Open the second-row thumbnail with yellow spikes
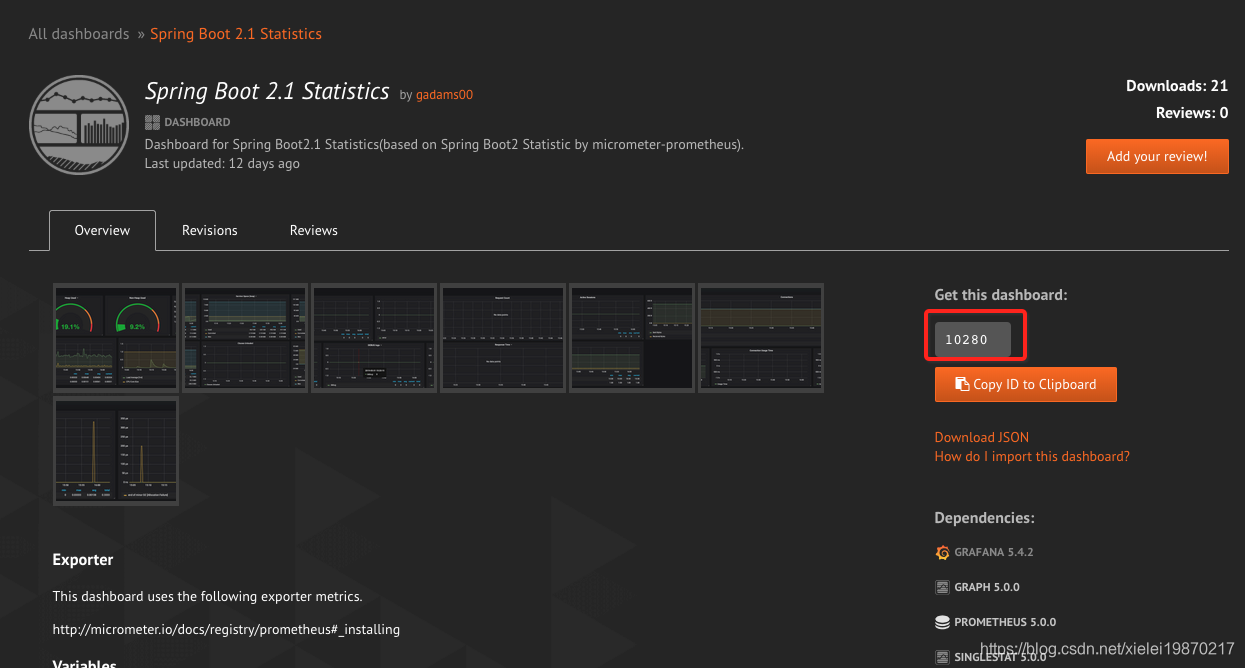 click(x=115, y=451)
